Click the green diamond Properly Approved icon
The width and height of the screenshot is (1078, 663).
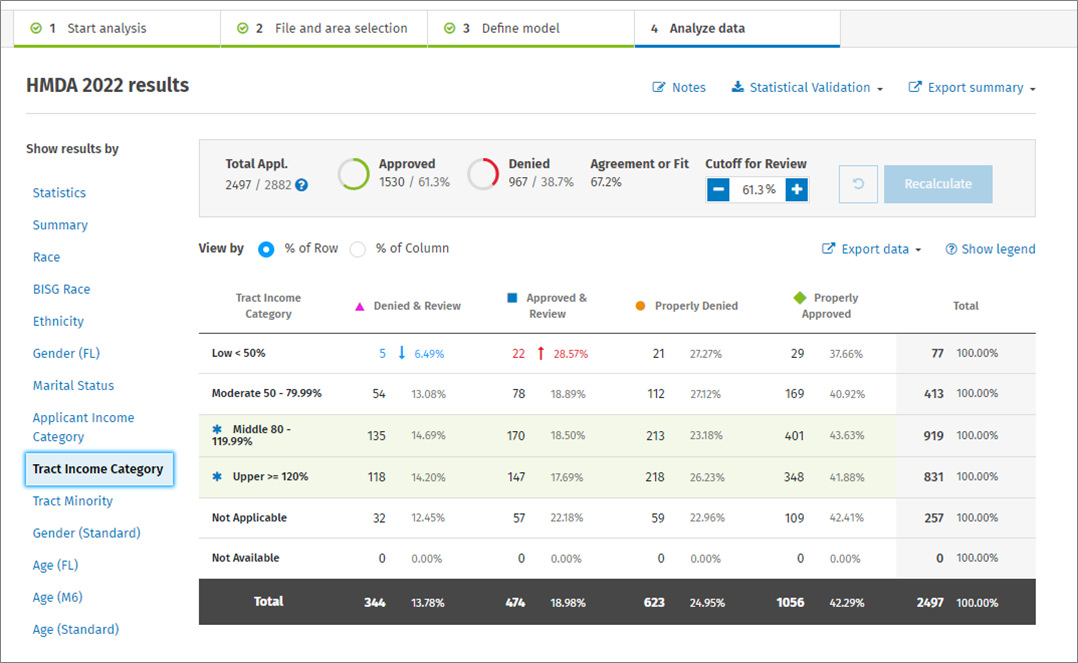pos(799,298)
